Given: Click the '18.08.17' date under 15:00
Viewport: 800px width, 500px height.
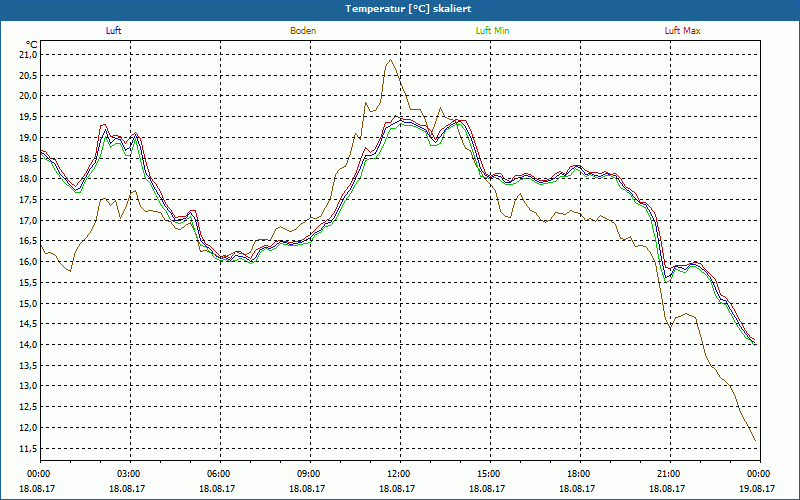Looking at the screenshot, I should click(487, 488).
